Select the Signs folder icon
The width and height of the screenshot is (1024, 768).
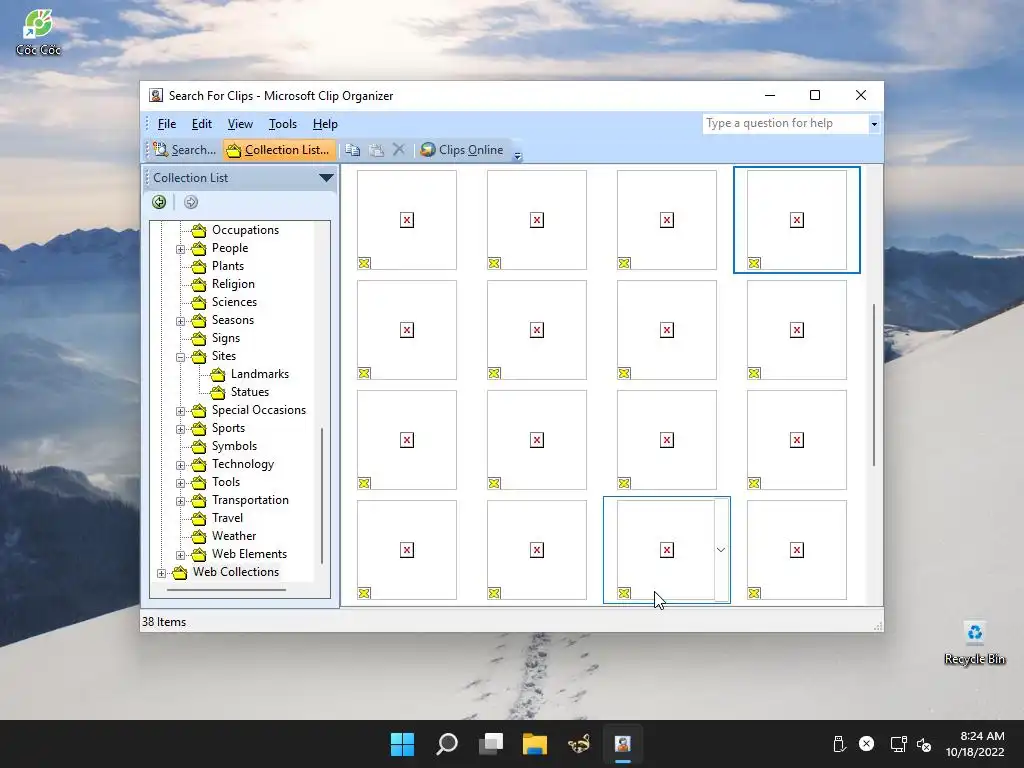click(x=199, y=338)
